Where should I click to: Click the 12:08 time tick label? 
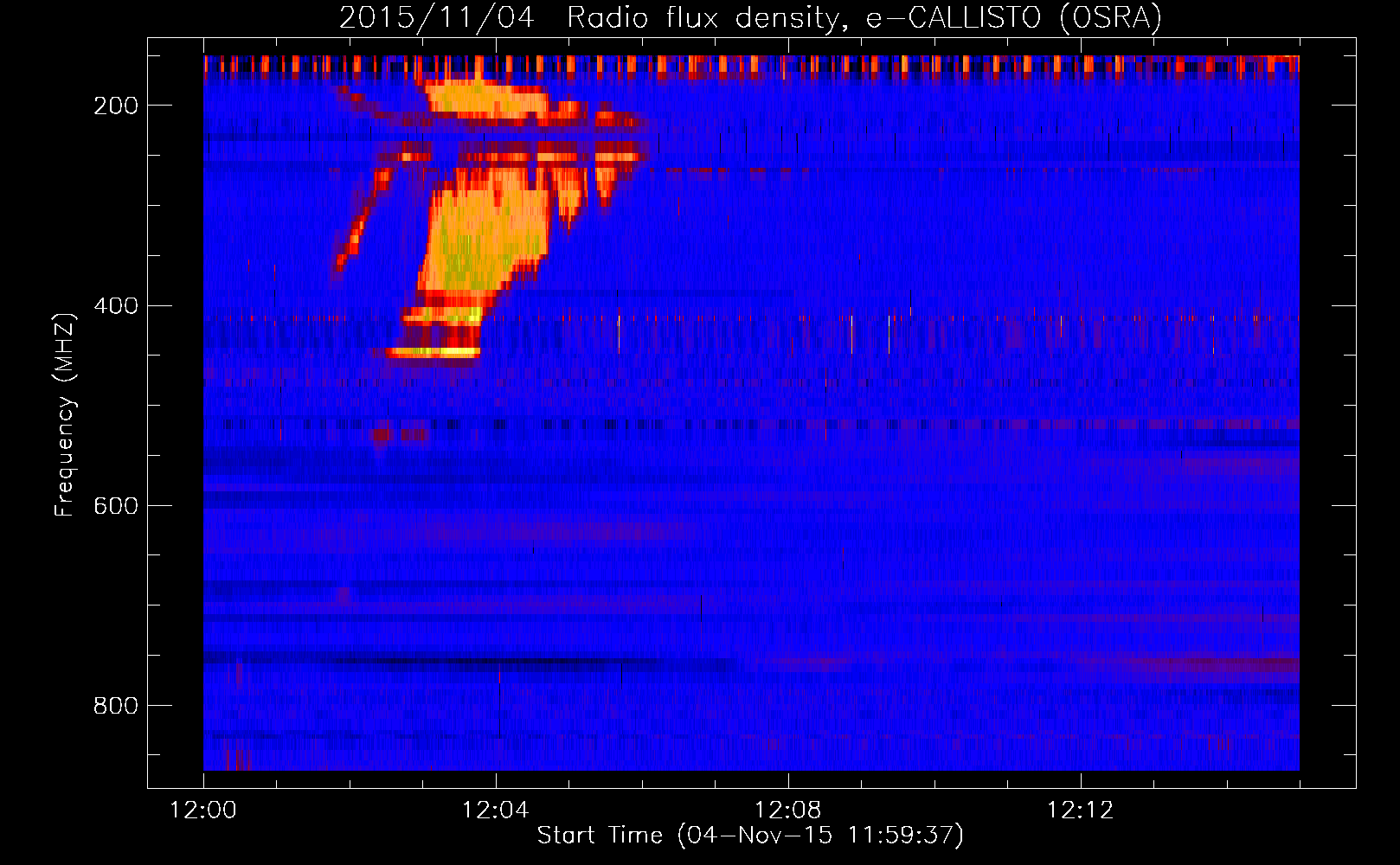coord(788,811)
